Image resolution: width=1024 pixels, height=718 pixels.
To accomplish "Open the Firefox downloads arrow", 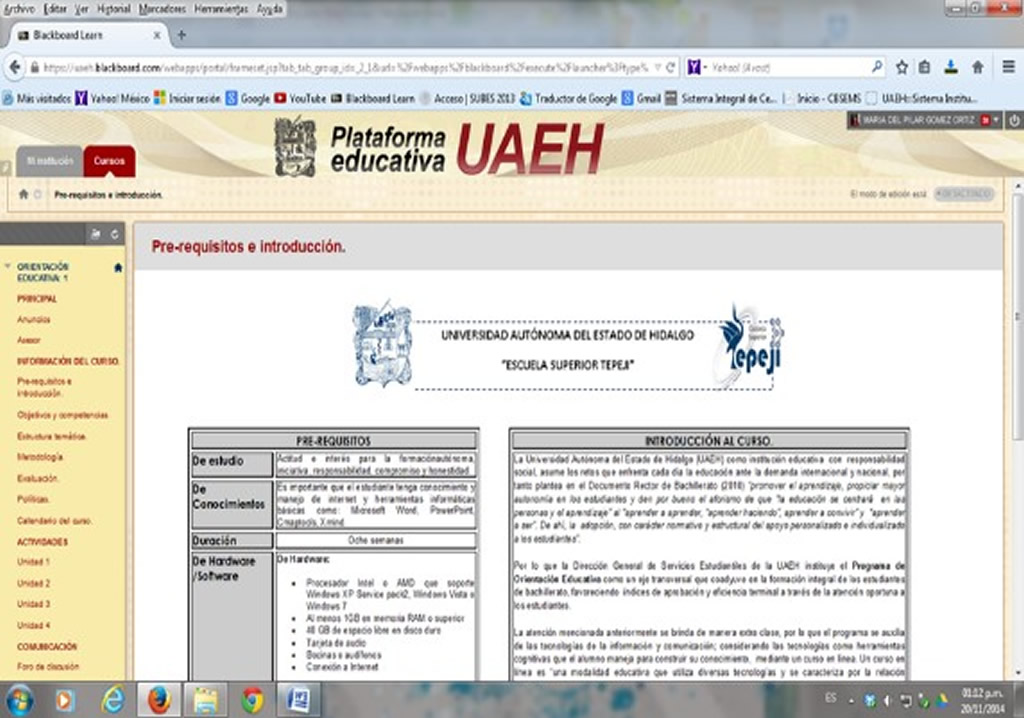I will [951, 67].
